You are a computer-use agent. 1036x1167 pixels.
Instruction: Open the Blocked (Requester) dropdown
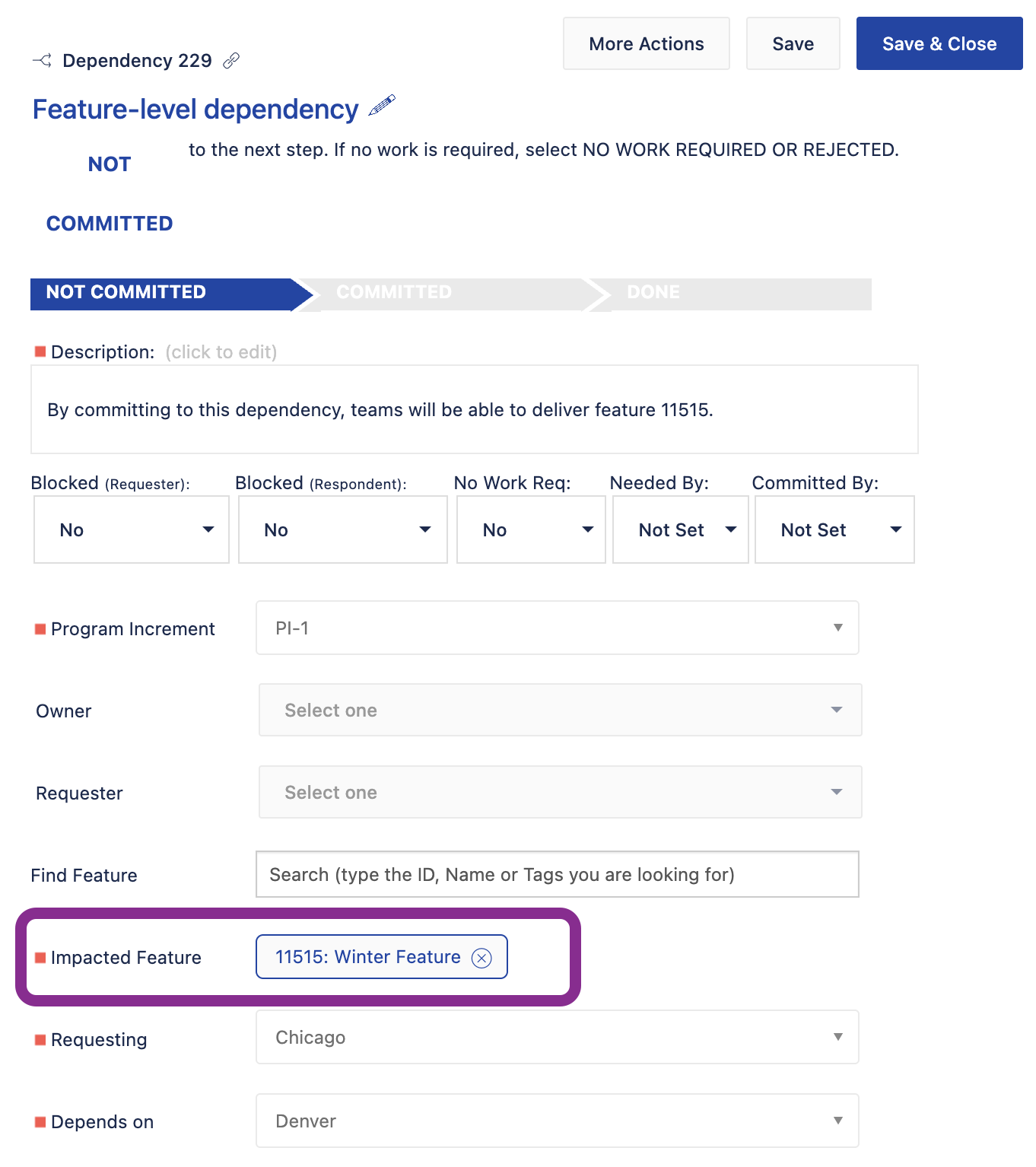(x=132, y=530)
